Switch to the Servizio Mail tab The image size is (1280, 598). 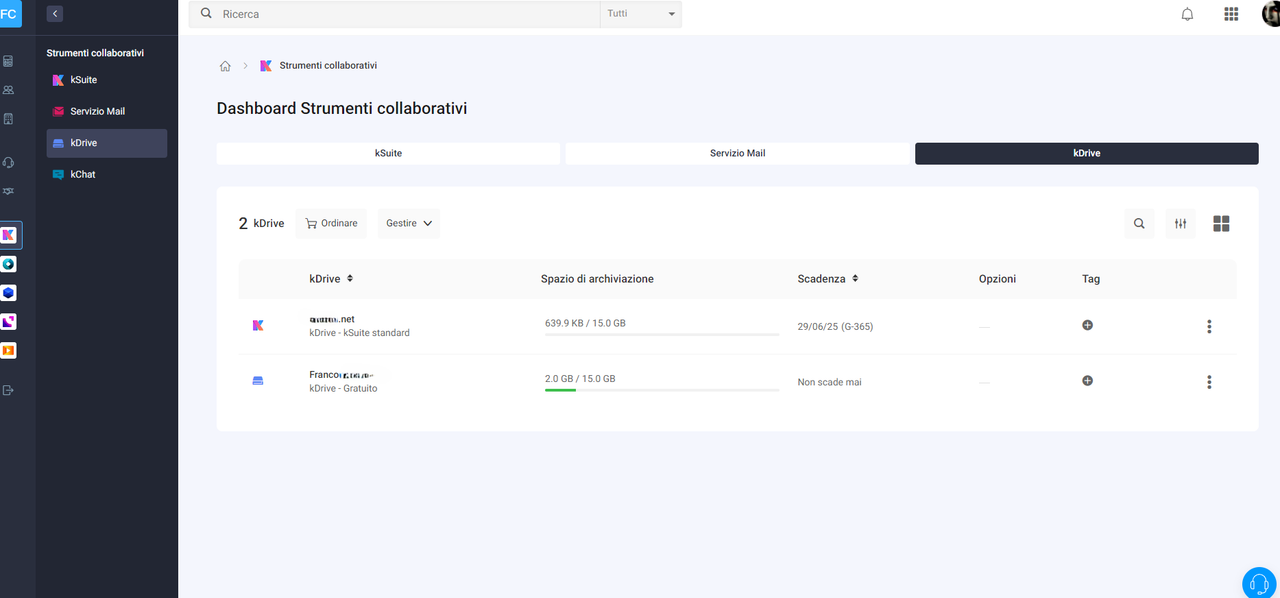click(x=737, y=153)
